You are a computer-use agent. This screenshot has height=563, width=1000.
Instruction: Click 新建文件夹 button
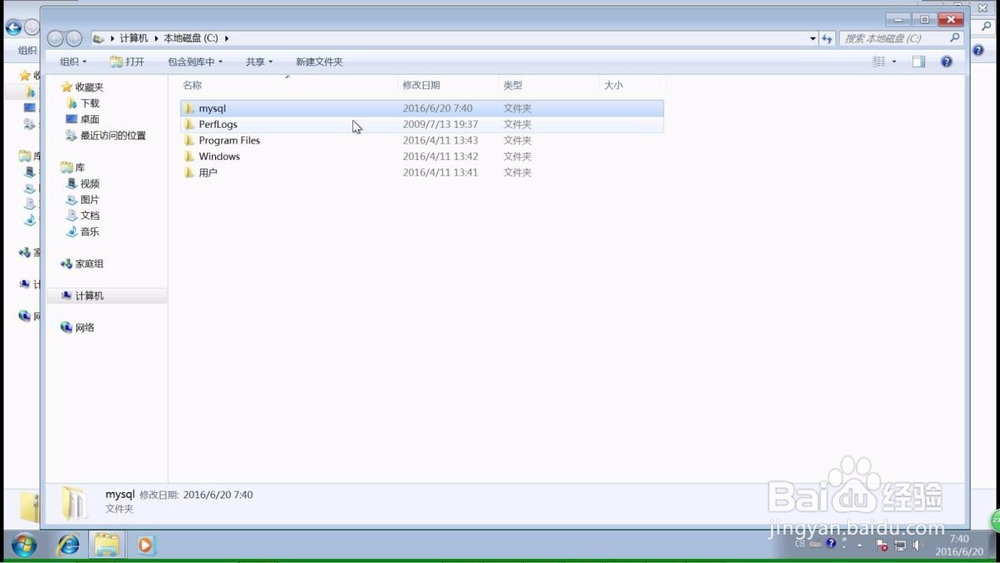pyautogui.click(x=319, y=62)
